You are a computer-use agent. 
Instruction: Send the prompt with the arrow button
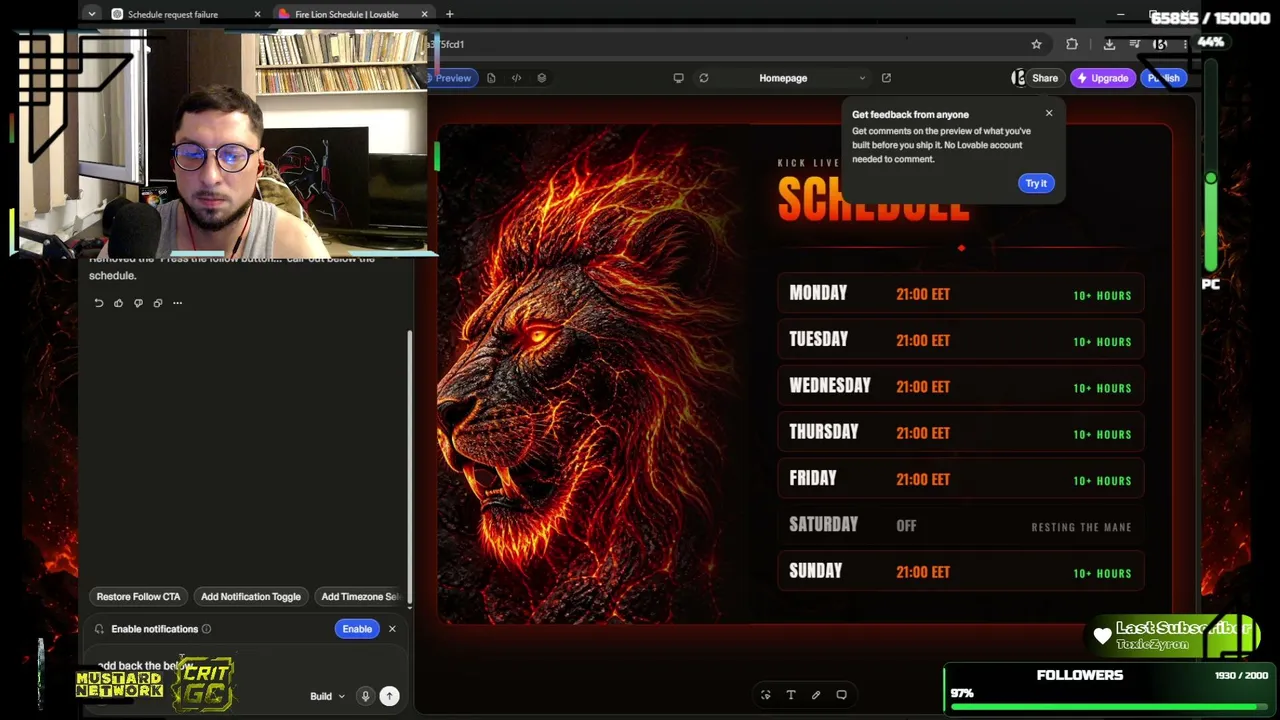(389, 696)
